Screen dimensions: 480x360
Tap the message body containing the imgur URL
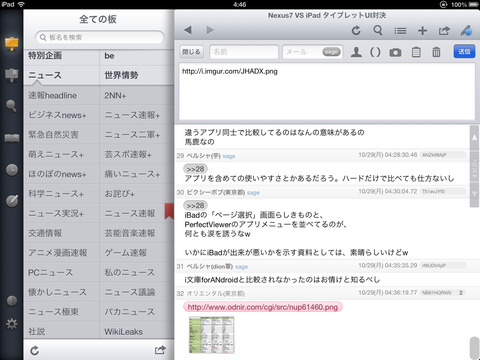(327, 91)
